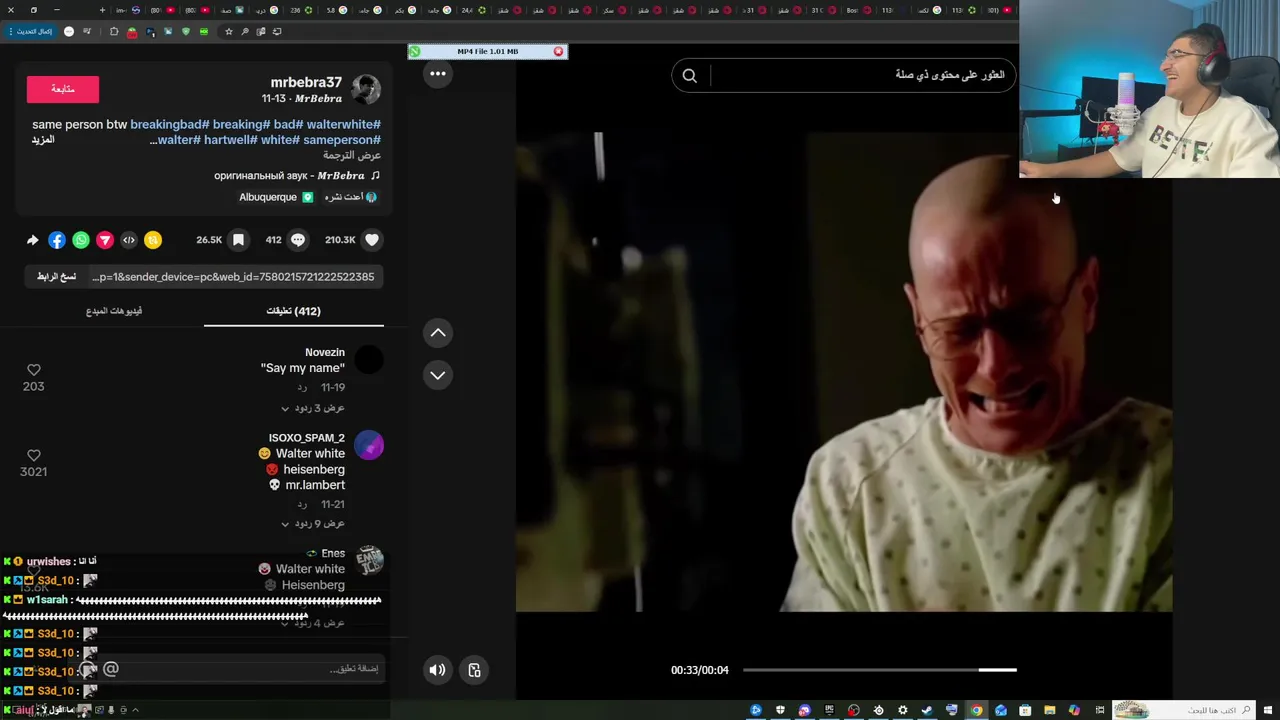Image resolution: width=1280 pixels, height=720 pixels.
Task: Send to friends via red paper-plane icon
Action: (105, 240)
